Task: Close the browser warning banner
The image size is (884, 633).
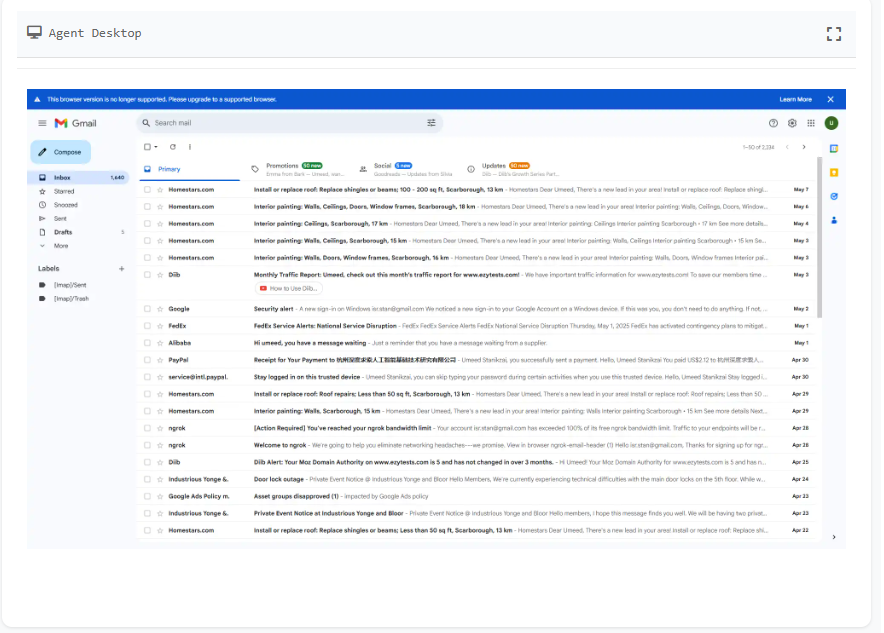Action: (x=830, y=99)
